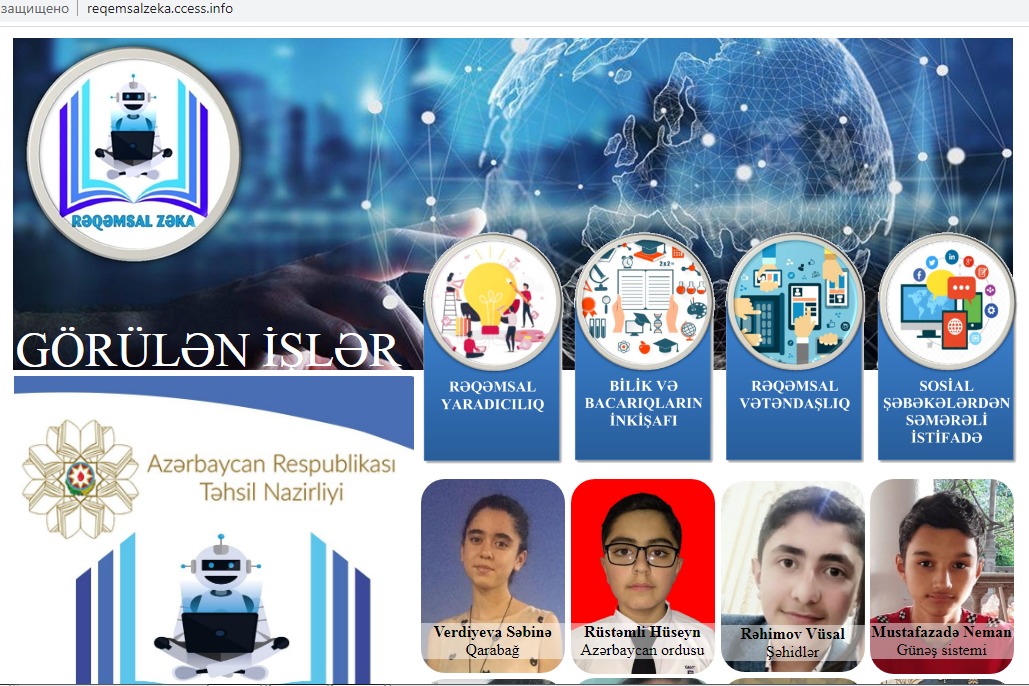Select the RƏQƏMSAL YARADICILIQ menu label

pyautogui.click(x=492, y=395)
